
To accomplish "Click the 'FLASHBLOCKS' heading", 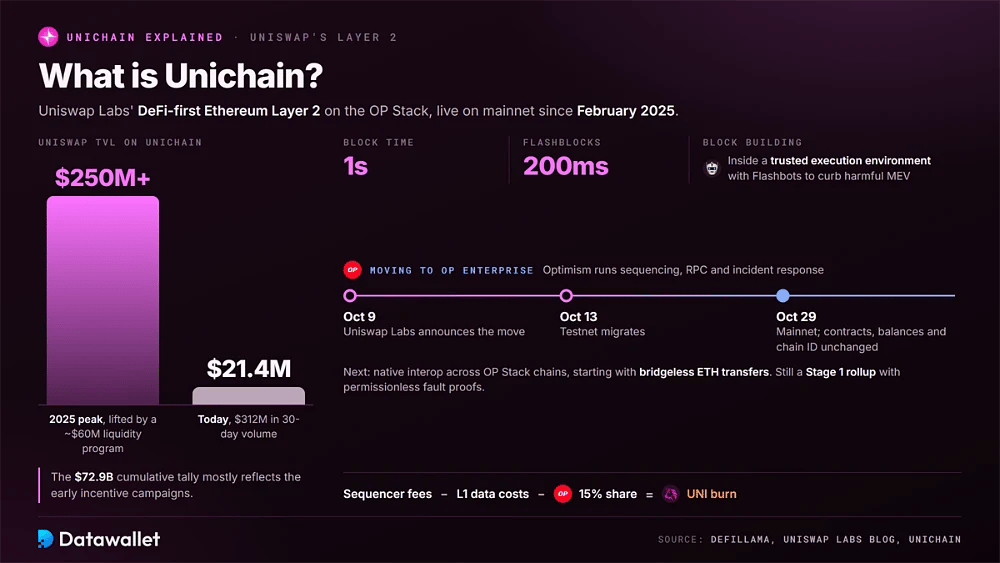I will point(562,142).
